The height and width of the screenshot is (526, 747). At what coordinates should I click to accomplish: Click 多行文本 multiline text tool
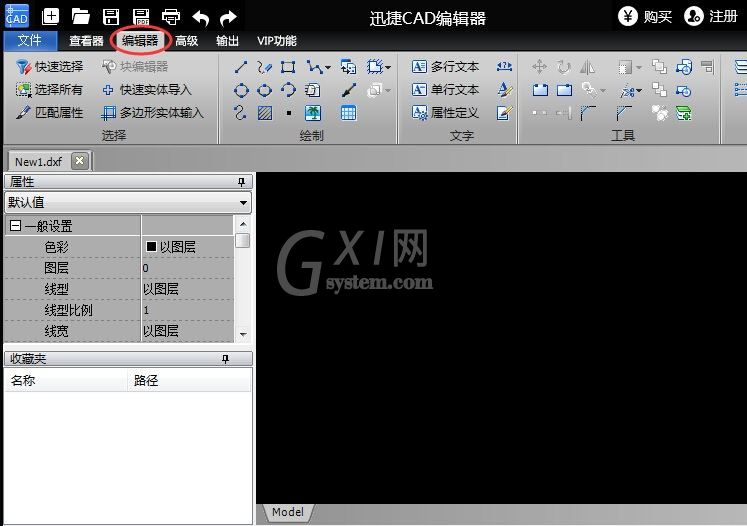click(445, 67)
